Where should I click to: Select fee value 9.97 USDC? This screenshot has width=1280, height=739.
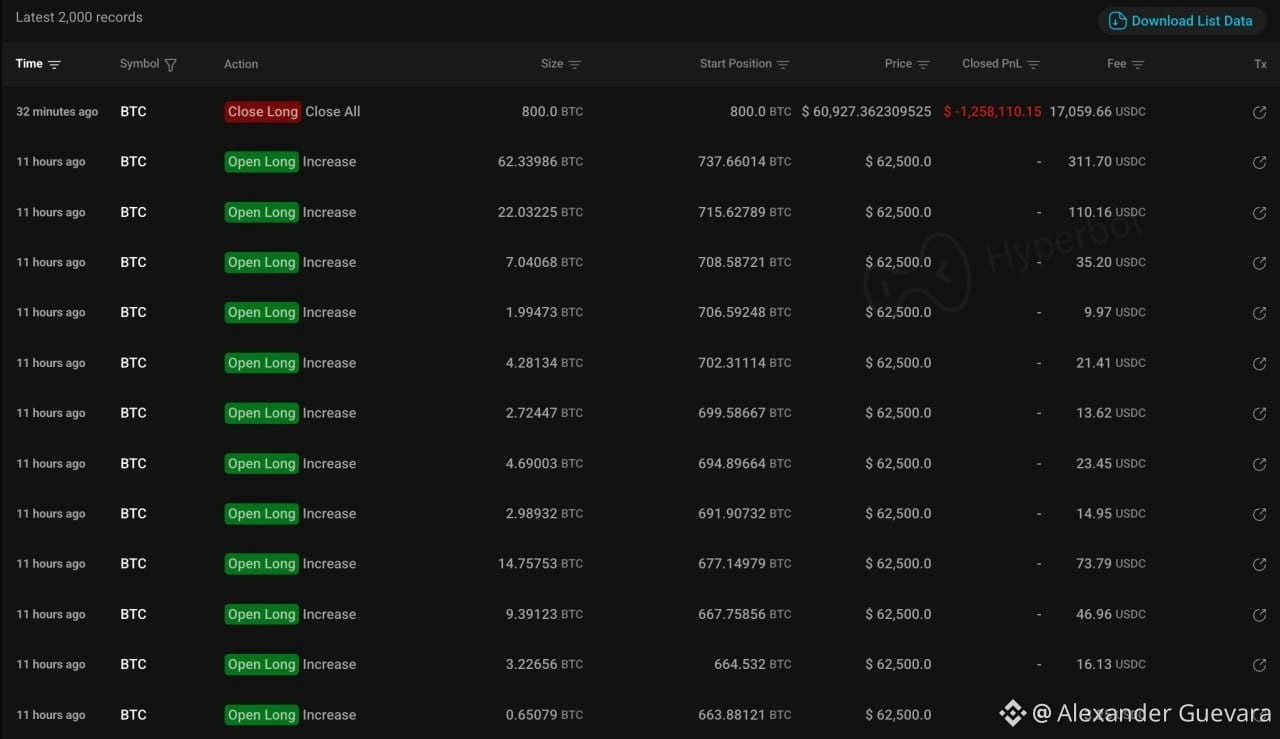tap(1114, 313)
